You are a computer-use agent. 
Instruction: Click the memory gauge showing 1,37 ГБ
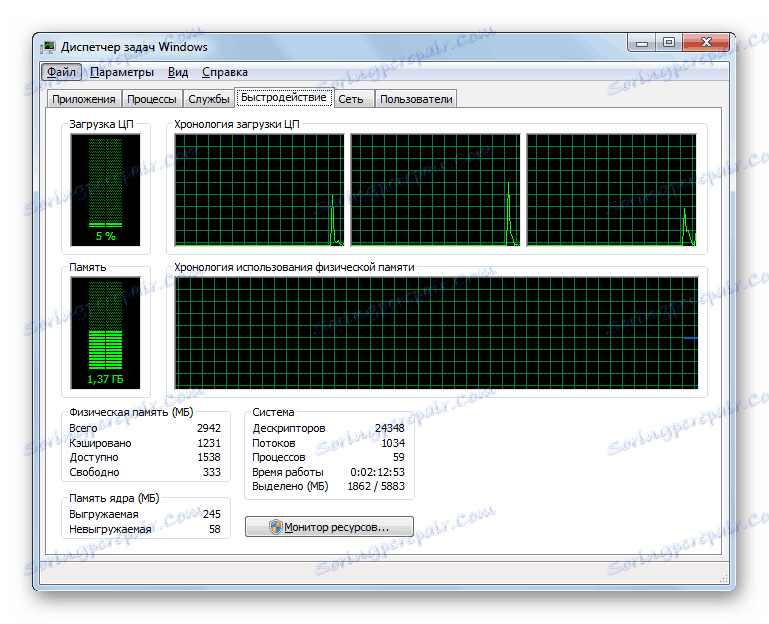point(105,333)
